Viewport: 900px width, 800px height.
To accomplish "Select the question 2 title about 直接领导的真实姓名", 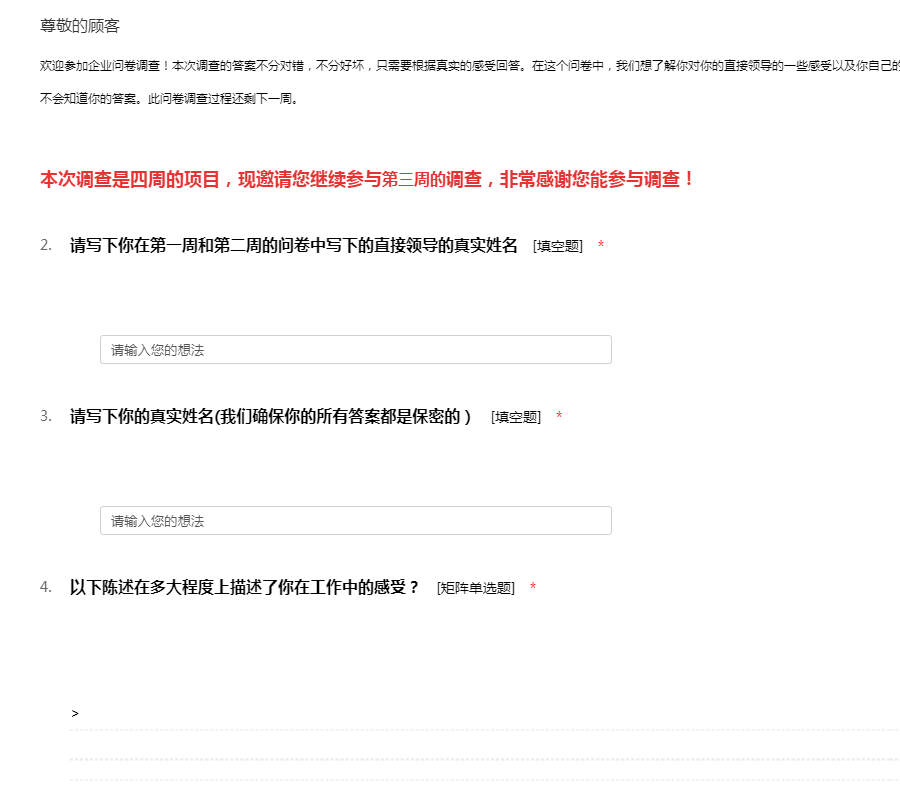I will pyautogui.click(x=294, y=246).
